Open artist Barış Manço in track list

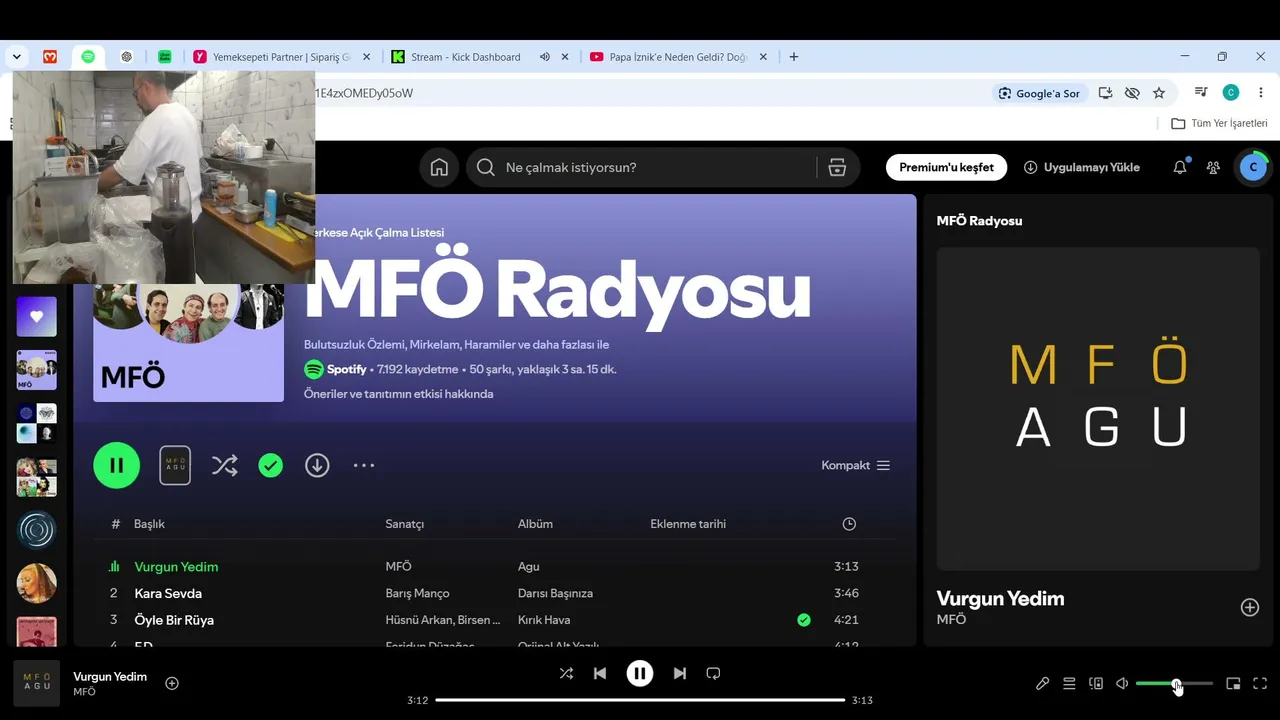tap(417, 593)
